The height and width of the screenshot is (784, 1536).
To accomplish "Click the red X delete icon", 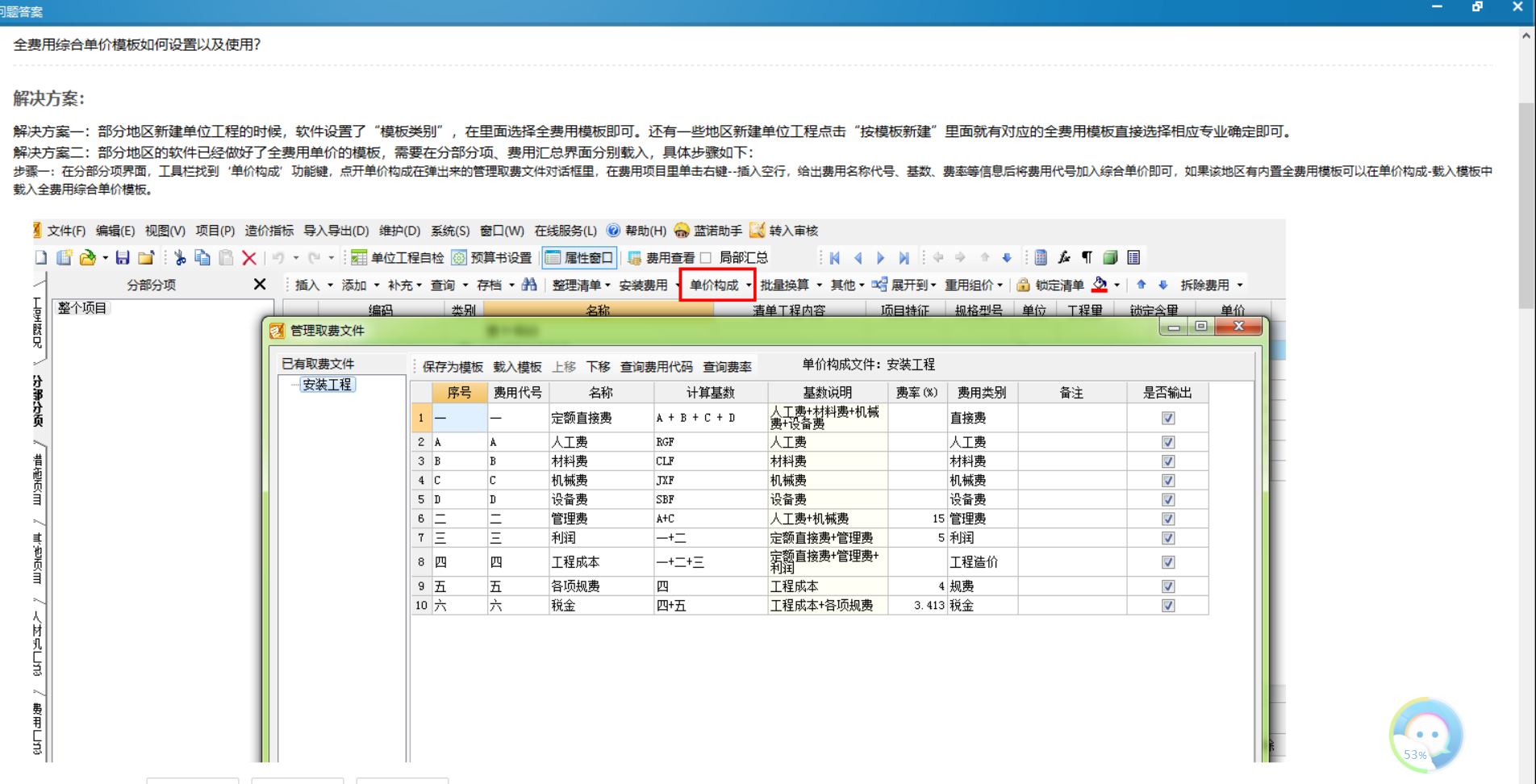I will point(249,257).
